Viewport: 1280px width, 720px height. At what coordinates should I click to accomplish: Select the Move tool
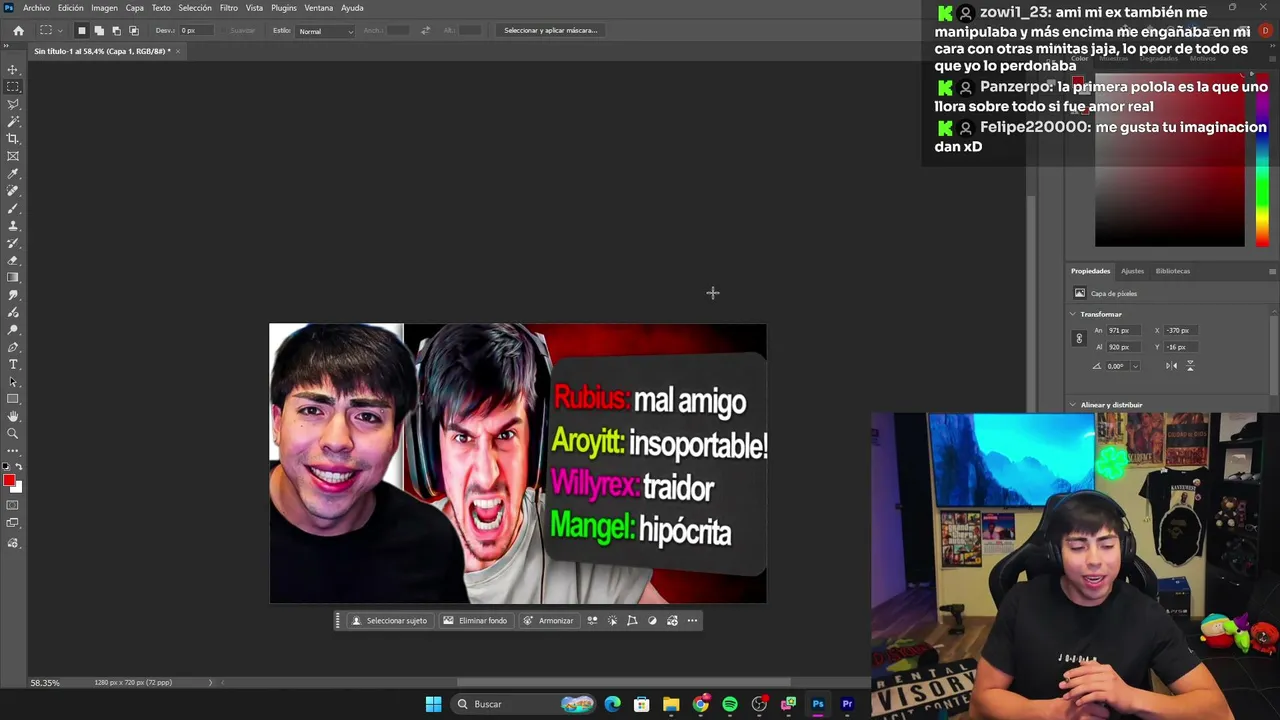pos(13,69)
